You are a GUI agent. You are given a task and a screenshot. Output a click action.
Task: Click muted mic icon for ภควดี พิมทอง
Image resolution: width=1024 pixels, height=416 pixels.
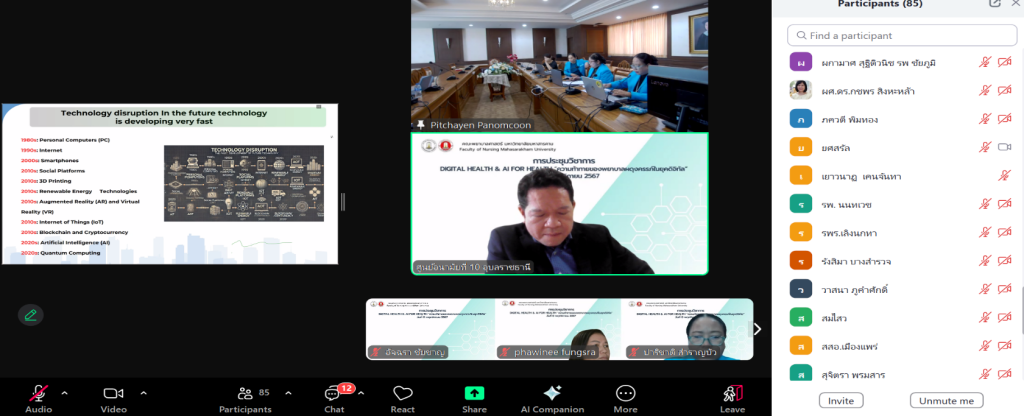coord(985,119)
